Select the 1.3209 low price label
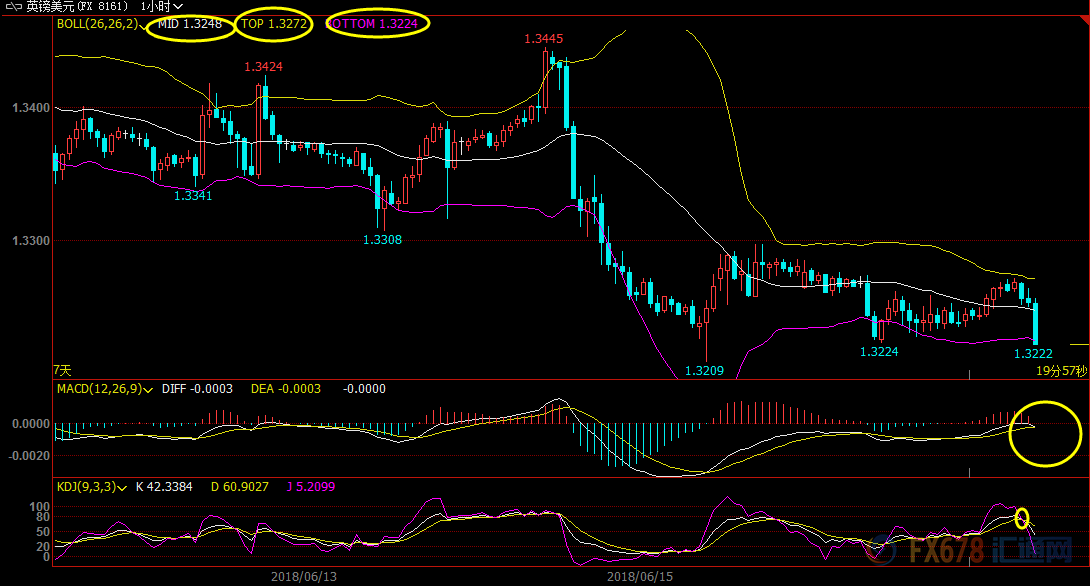 703,371
